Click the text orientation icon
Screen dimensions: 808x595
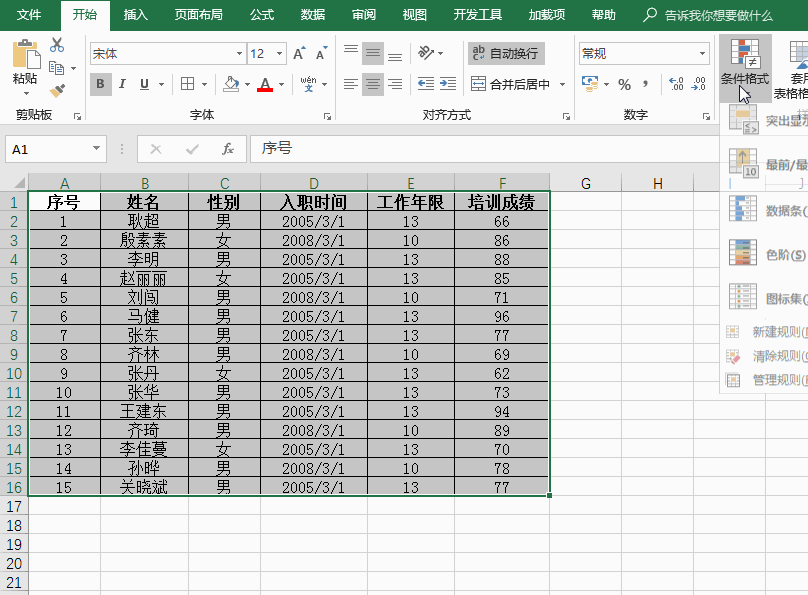pos(426,53)
